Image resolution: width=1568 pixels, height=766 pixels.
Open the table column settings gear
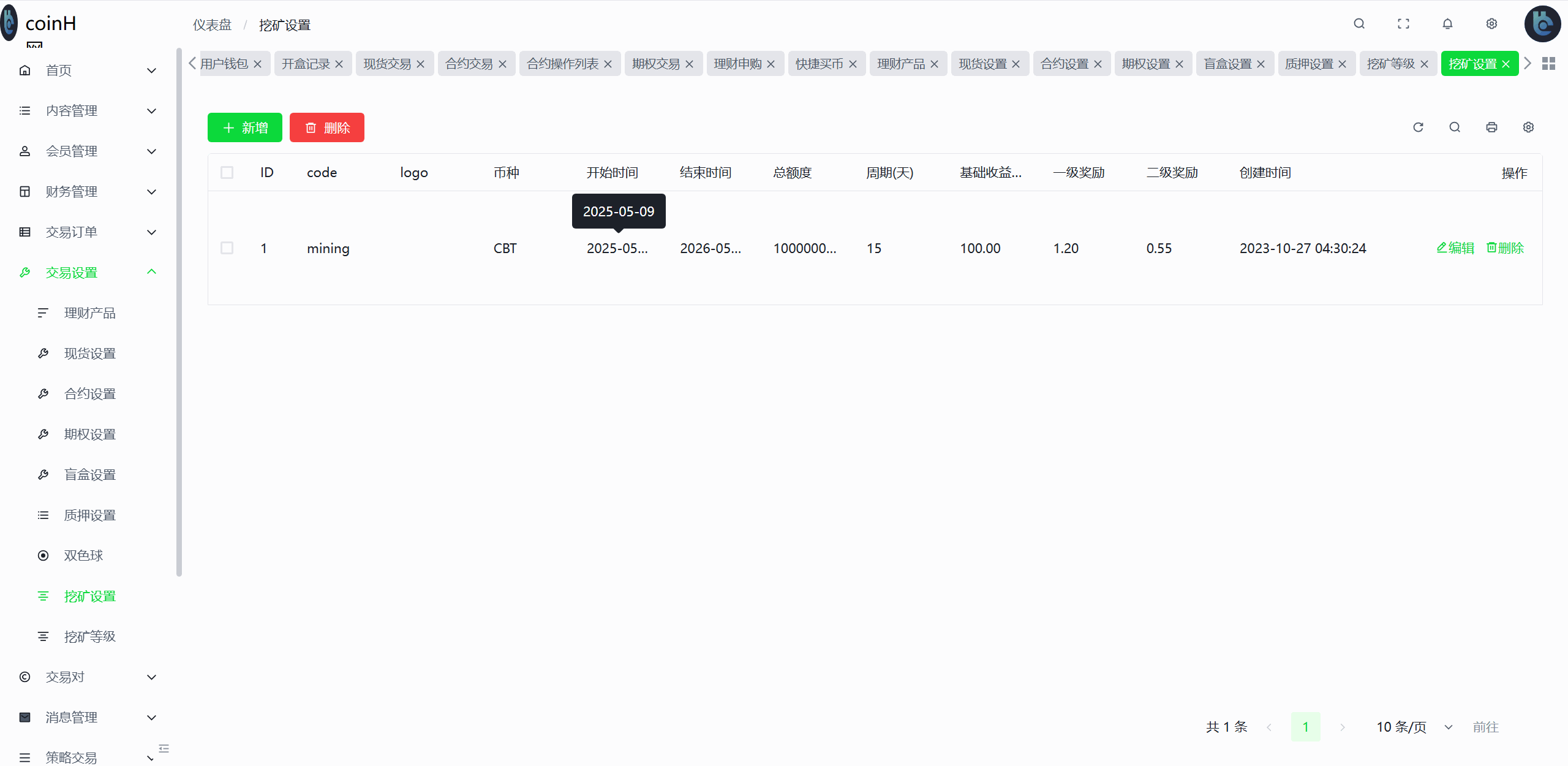click(x=1528, y=127)
